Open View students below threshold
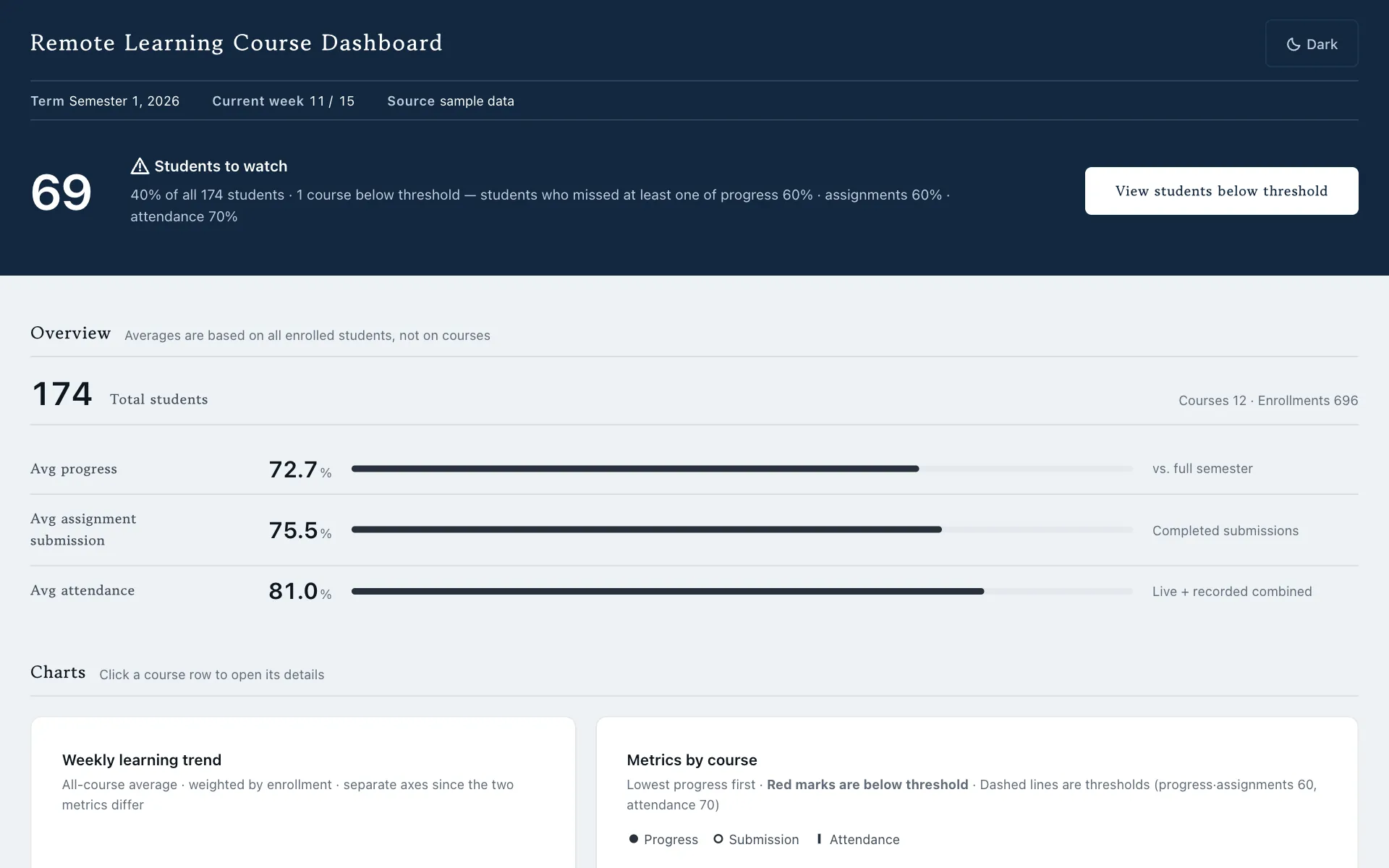 1221,191
